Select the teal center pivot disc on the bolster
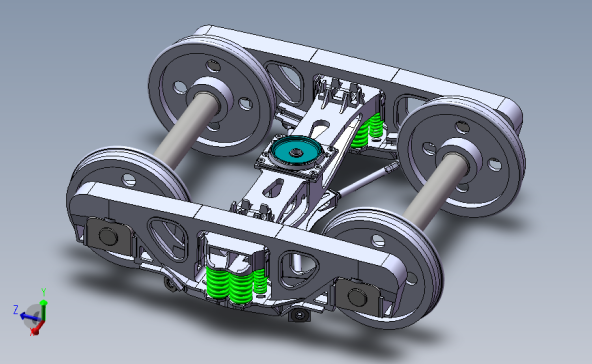The height and width of the screenshot is (364, 592). [x=296, y=151]
